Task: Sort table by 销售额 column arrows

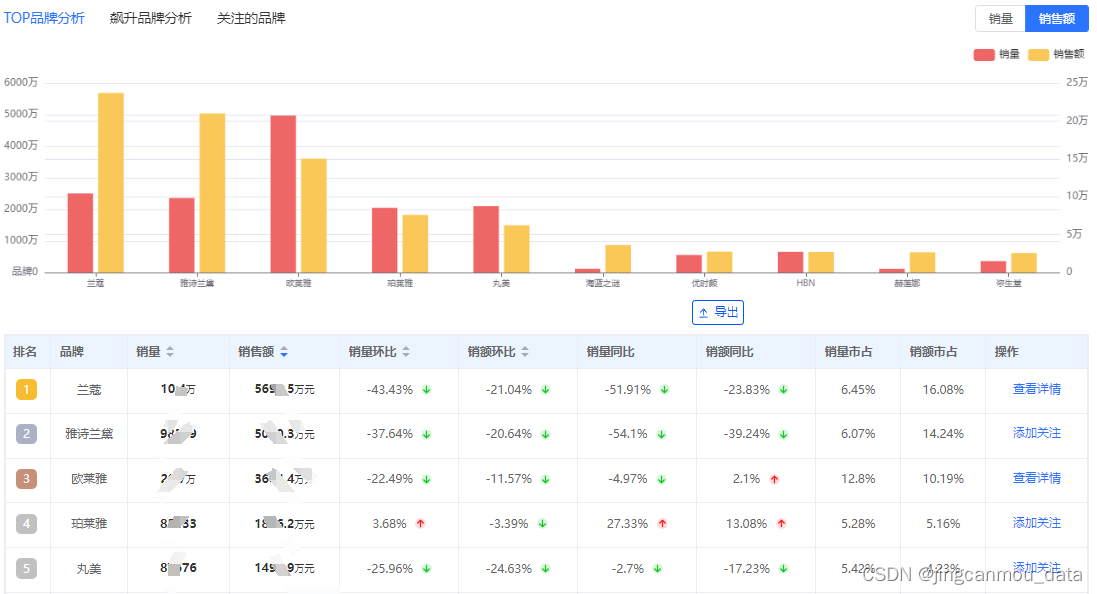Action: 284,352
